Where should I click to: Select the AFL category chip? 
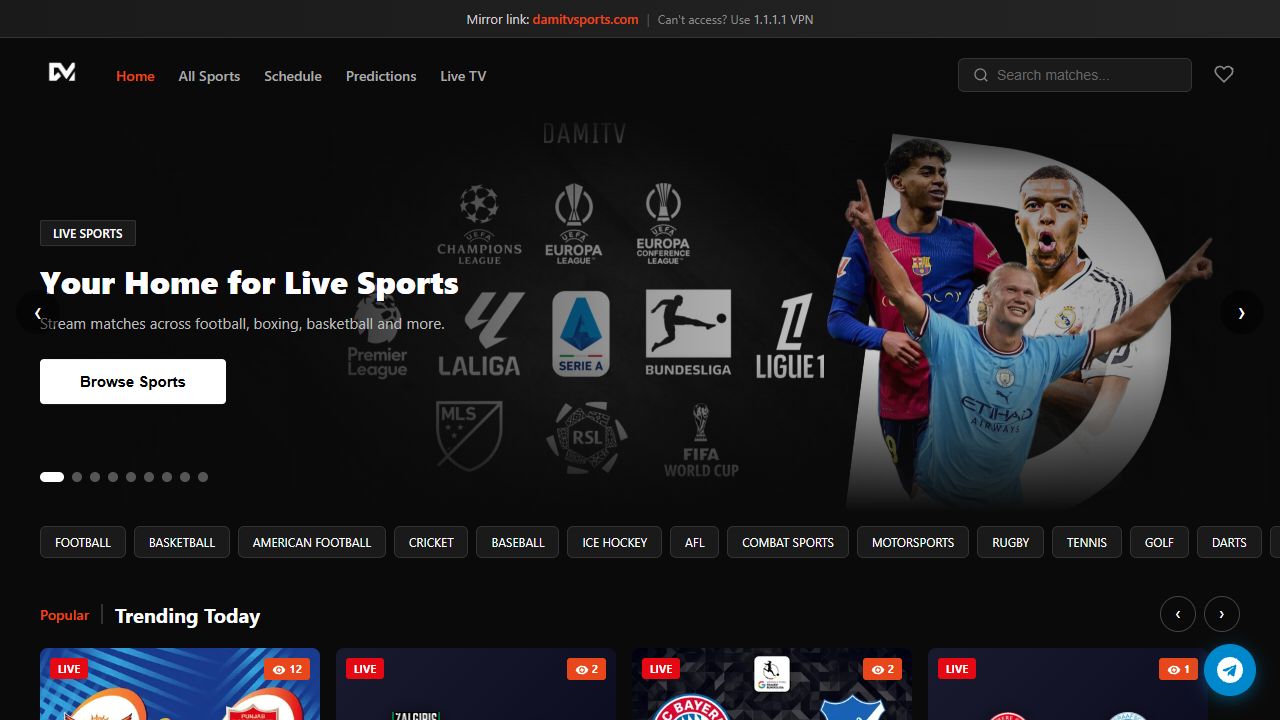click(x=695, y=542)
